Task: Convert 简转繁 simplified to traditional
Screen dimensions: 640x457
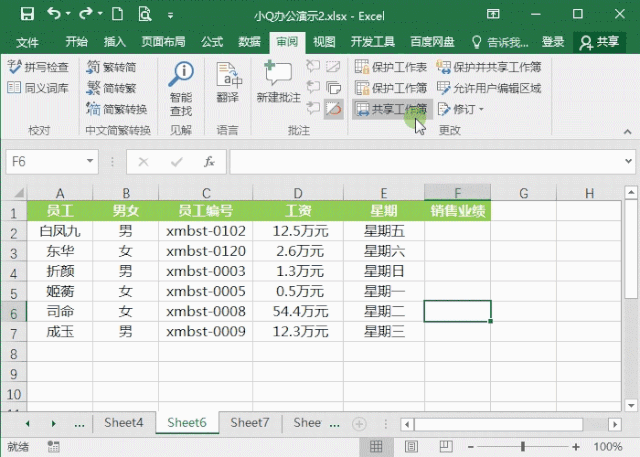Action: coord(111,88)
